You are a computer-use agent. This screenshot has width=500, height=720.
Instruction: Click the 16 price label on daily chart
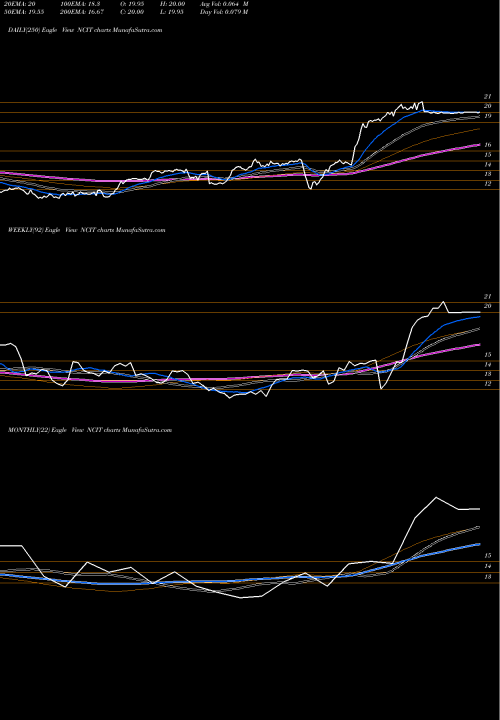tap(488, 145)
